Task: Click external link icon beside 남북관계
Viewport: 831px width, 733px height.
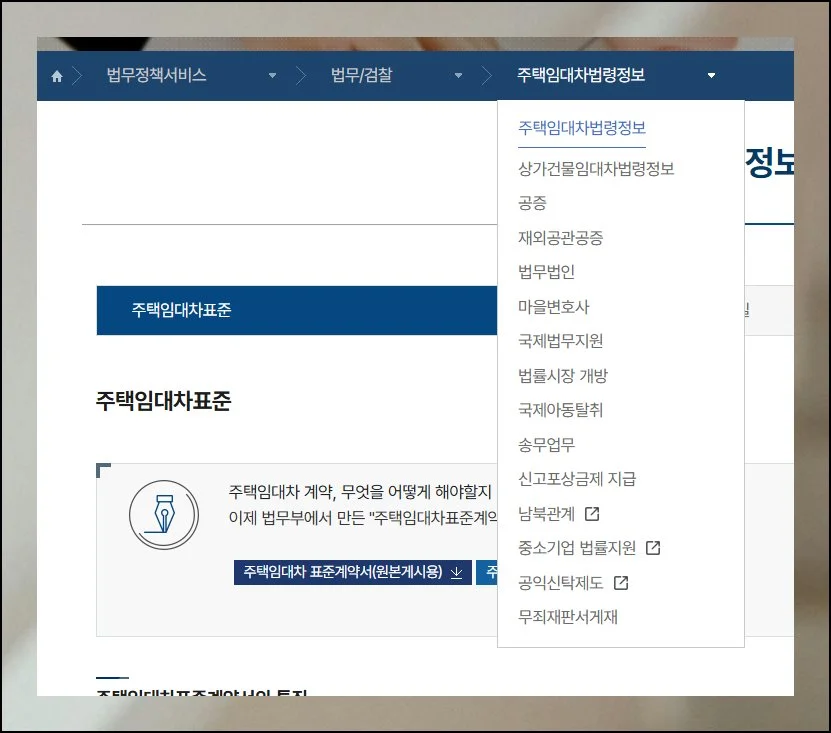Action: click(592, 514)
